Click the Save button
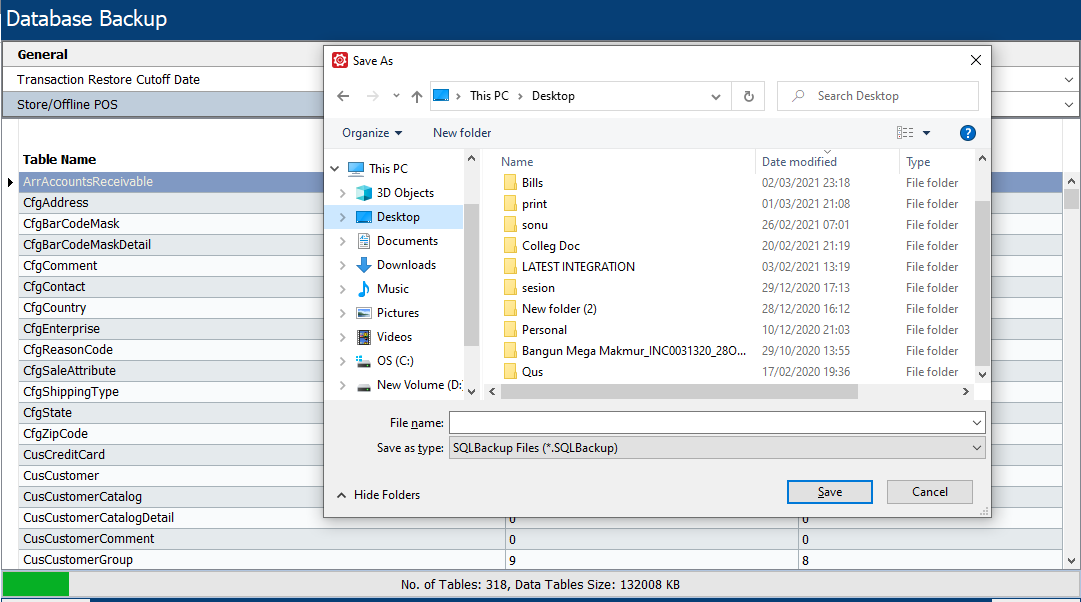Image resolution: width=1081 pixels, height=602 pixels. [829, 492]
